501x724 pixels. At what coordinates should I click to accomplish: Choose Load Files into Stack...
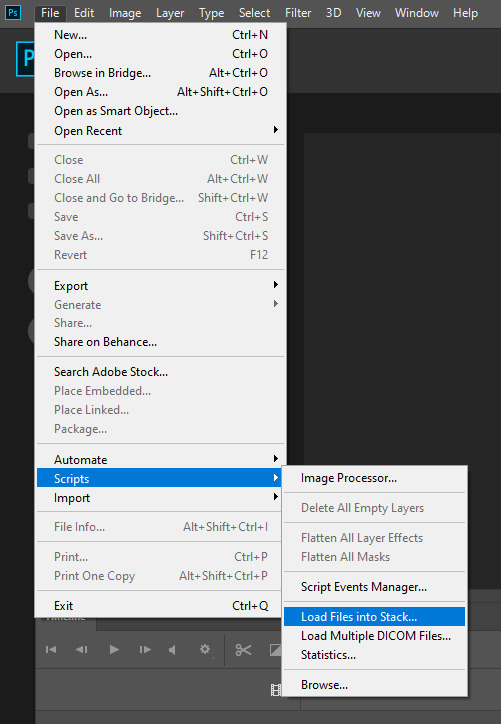(374, 616)
